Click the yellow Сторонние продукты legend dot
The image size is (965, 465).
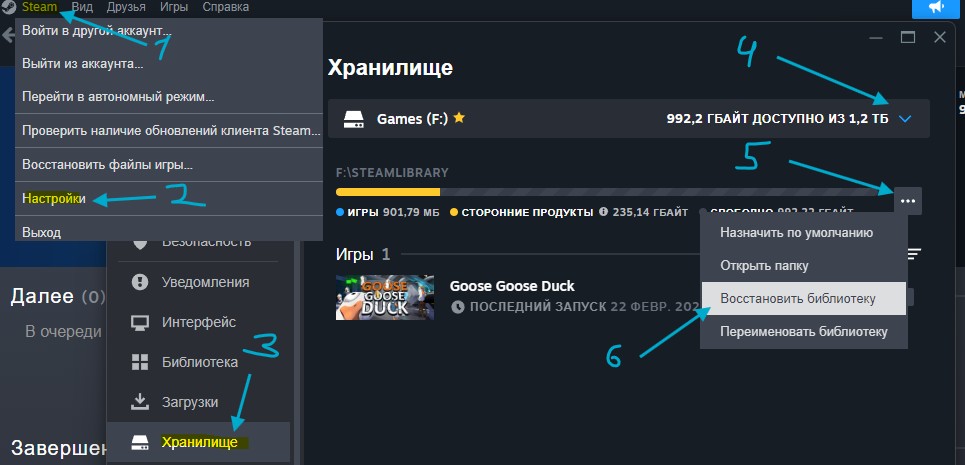pyautogui.click(x=454, y=212)
